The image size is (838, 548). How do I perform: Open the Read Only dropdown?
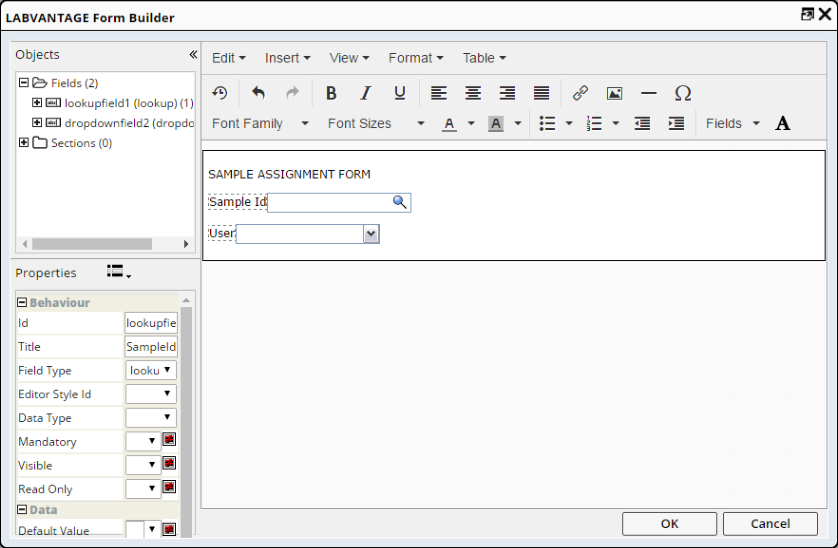143,489
